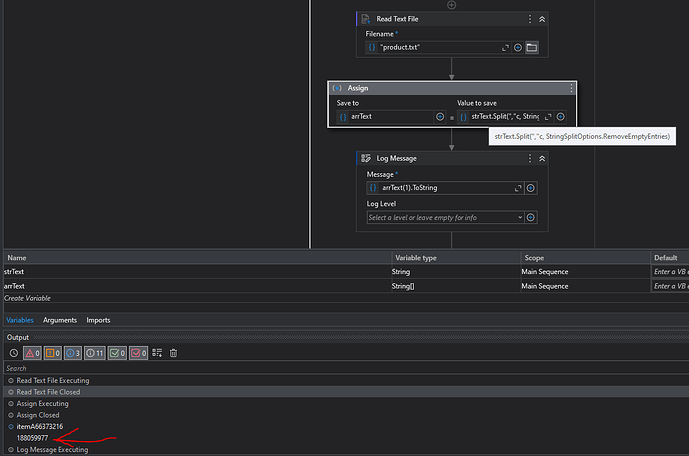Click the Default column header
Screen dimensions: 689x456
point(670,258)
